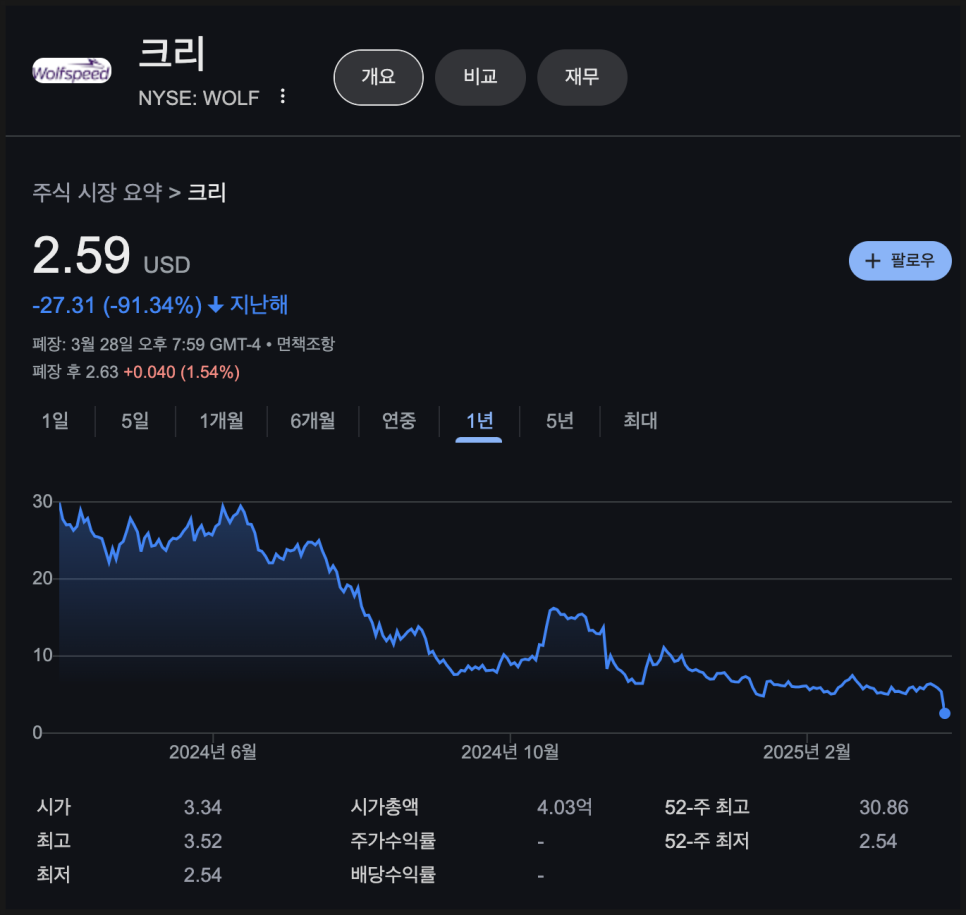The width and height of the screenshot is (966, 915).
Task: Click the 크리 company name heading
Action: [x=172, y=53]
